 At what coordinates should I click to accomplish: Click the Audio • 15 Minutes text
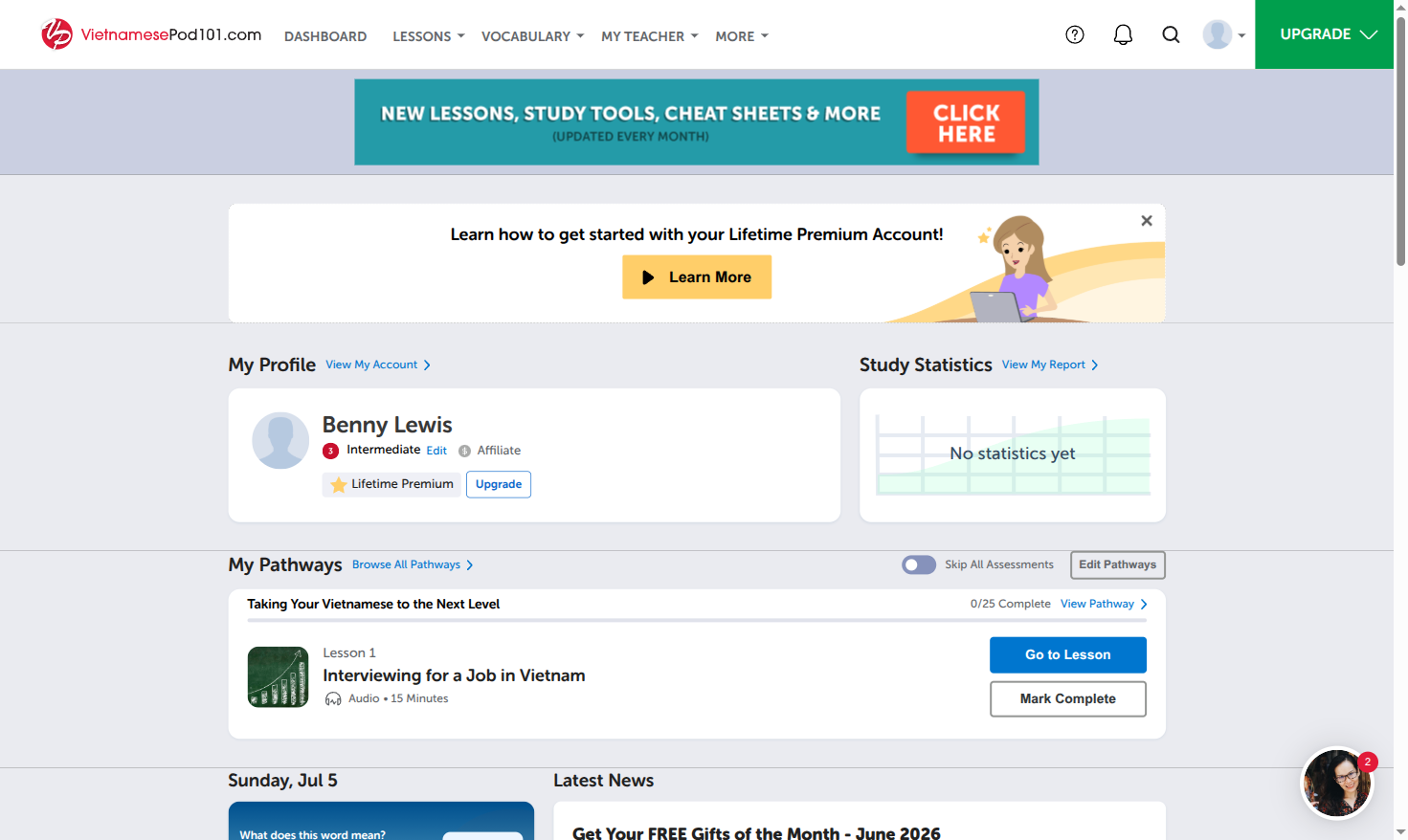(398, 699)
